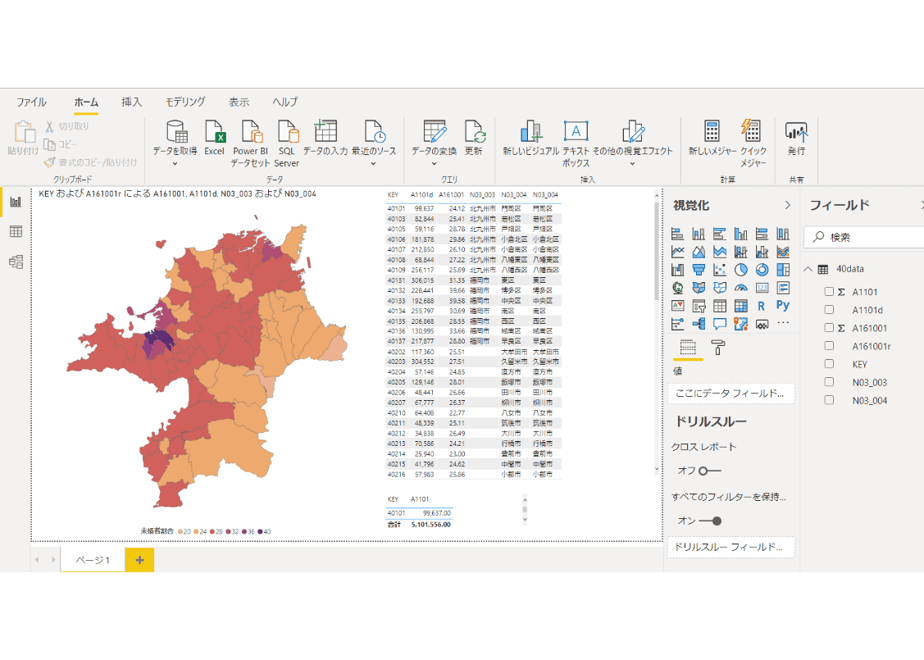Image resolution: width=924 pixels, height=660 pixels.
Task: Select the filled map visual
Action: coord(699,288)
